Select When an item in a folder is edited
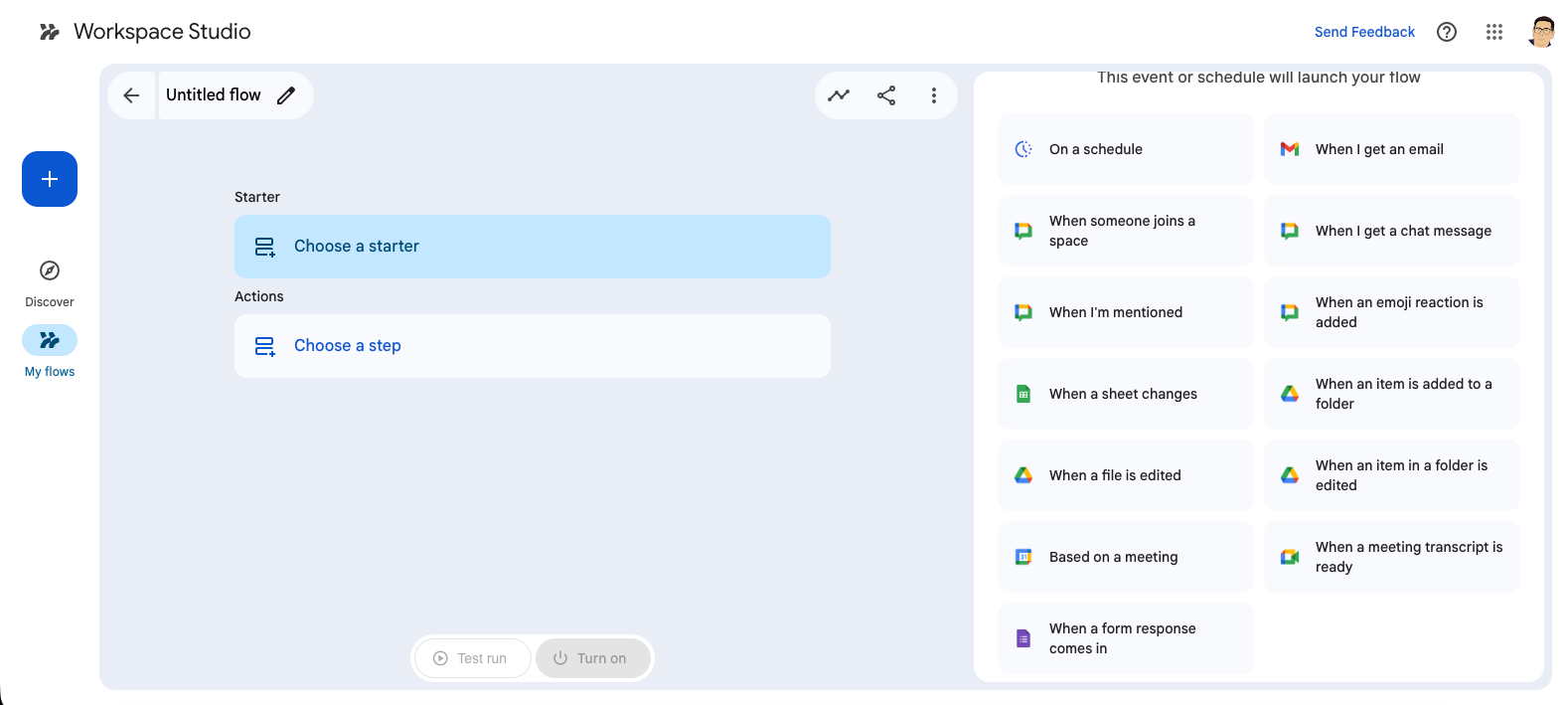 pyautogui.click(x=1392, y=475)
